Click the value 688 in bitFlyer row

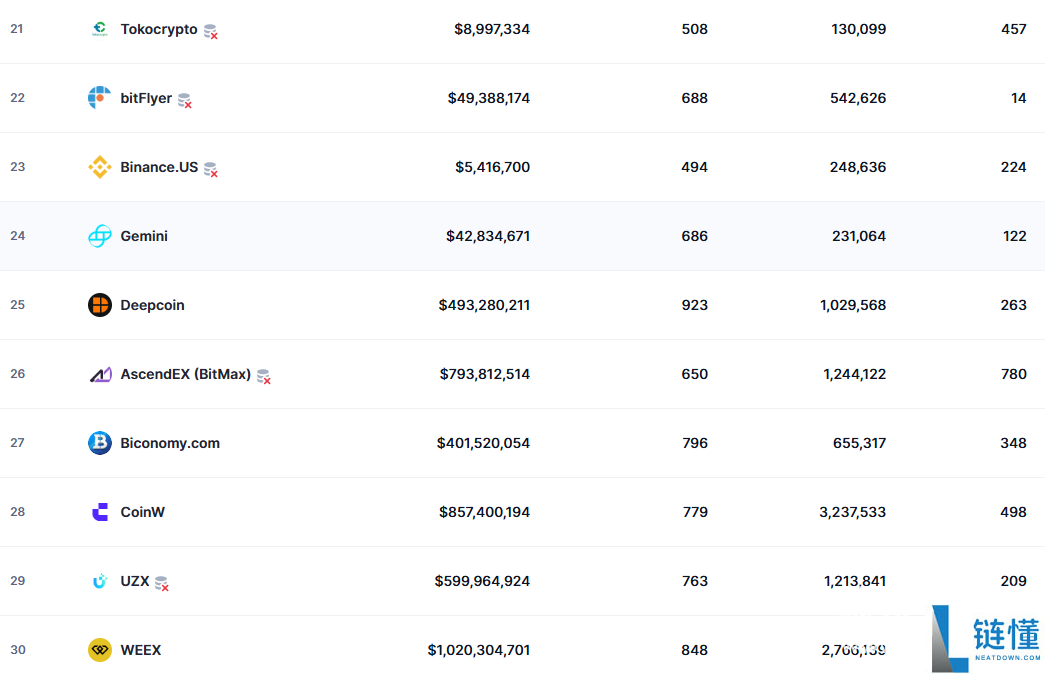(x=694, y=98)
